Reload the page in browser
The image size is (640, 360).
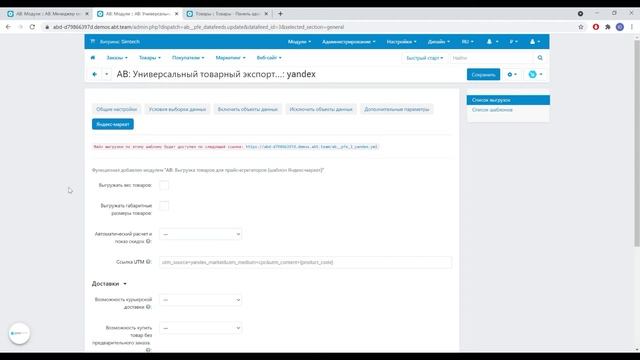[x=32, y=27]
